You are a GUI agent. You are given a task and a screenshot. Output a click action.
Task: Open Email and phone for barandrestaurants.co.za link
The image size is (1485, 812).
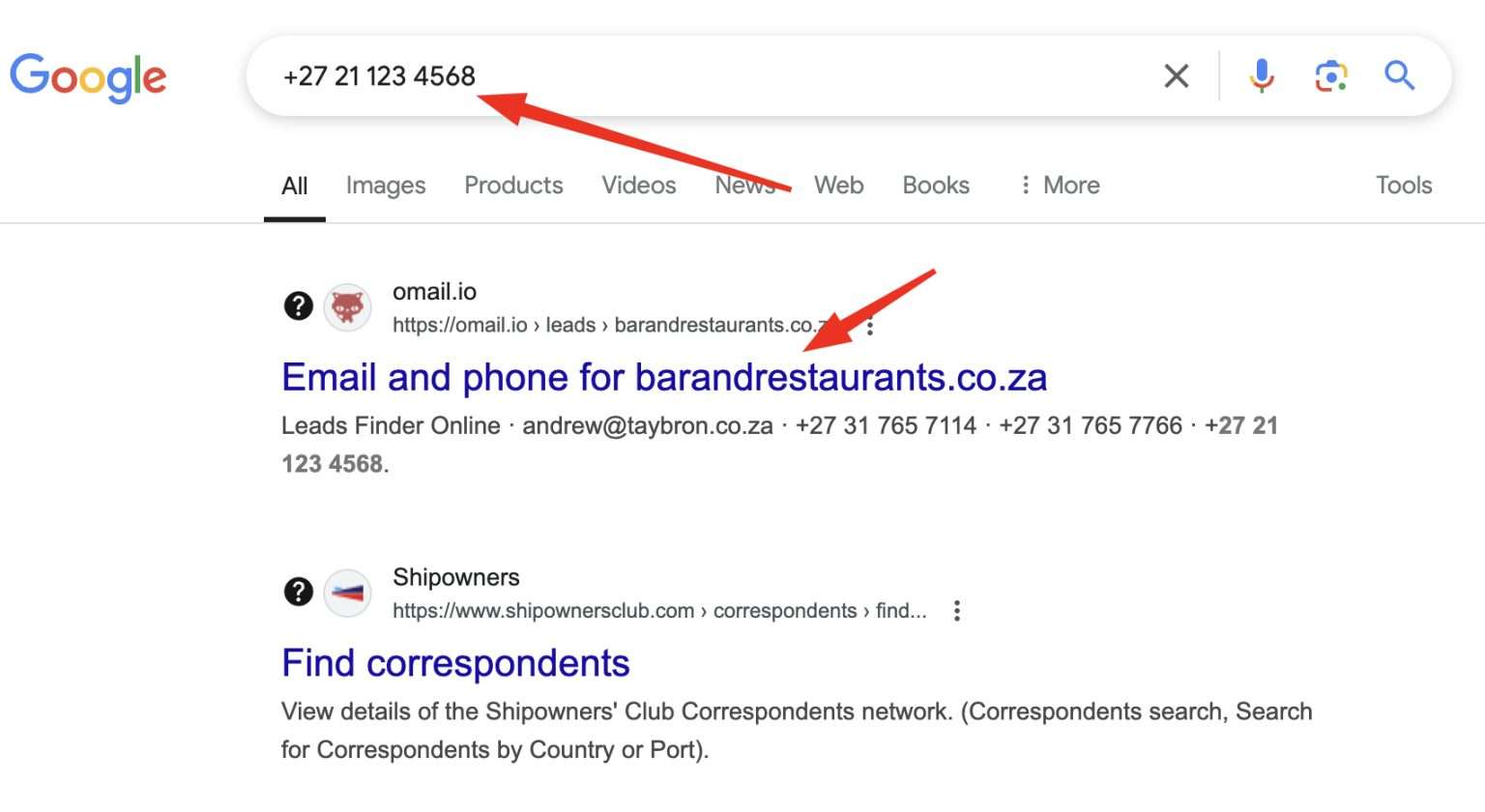(663, 377)
